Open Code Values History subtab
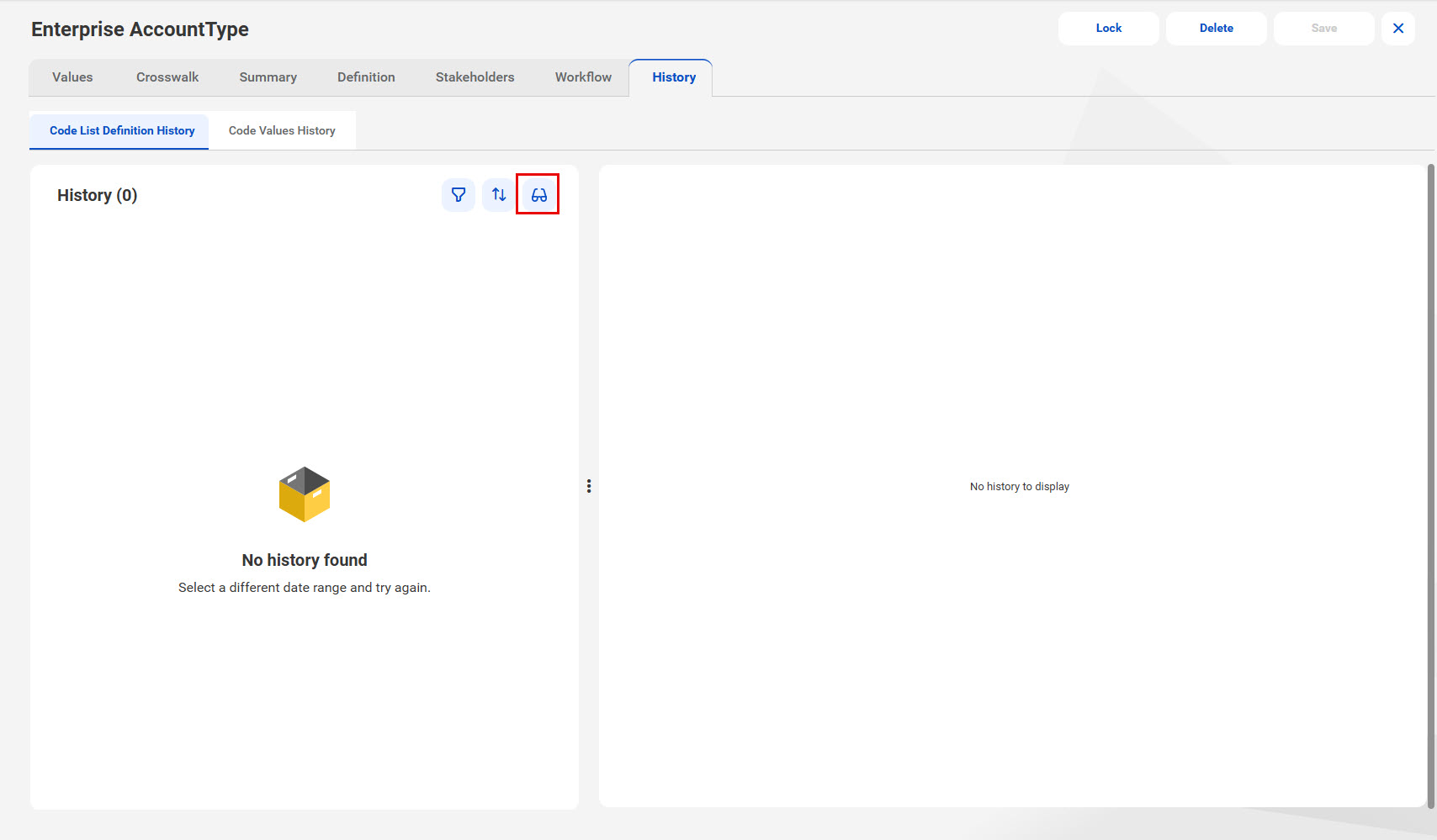The width and height of the screenshot is (1437, 840). click(282, 131)
